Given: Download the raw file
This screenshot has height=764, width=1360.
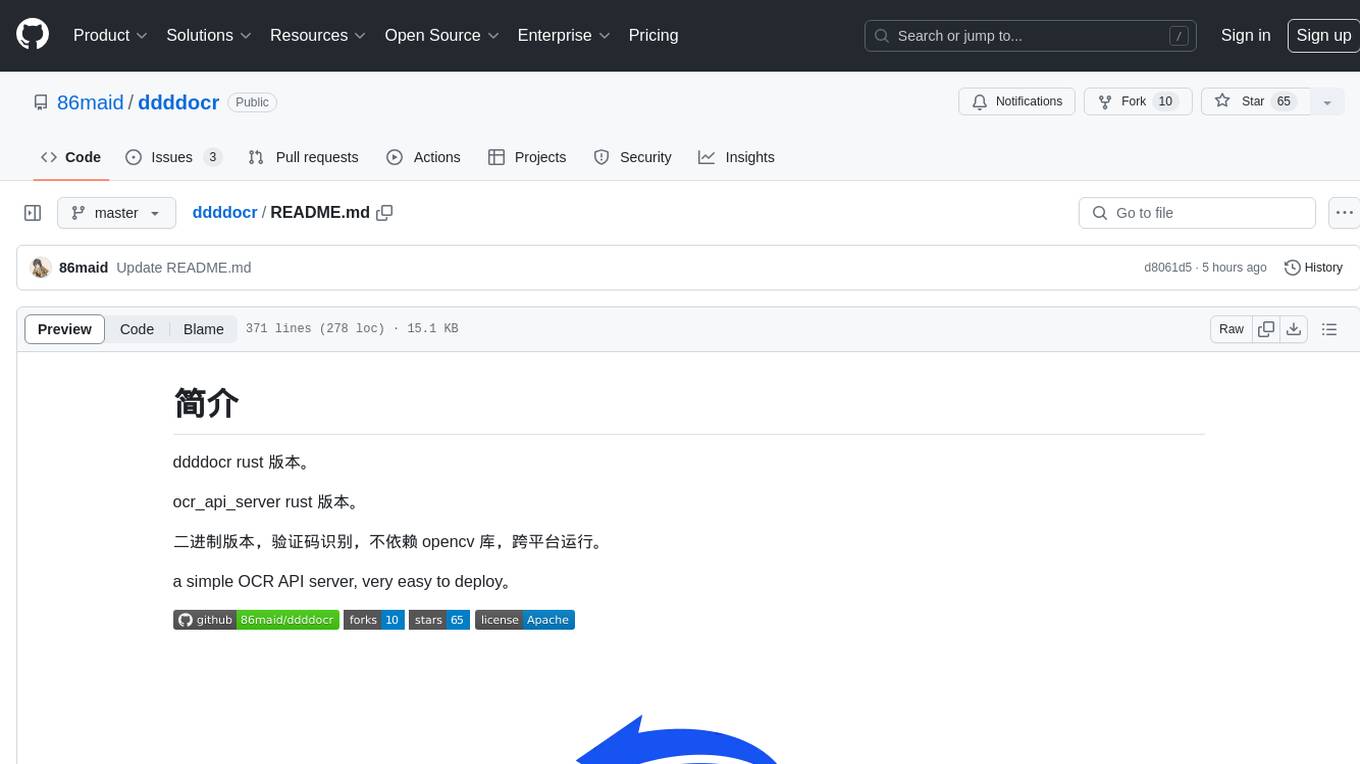Looking at the screenshot, I should point(1294,329).
